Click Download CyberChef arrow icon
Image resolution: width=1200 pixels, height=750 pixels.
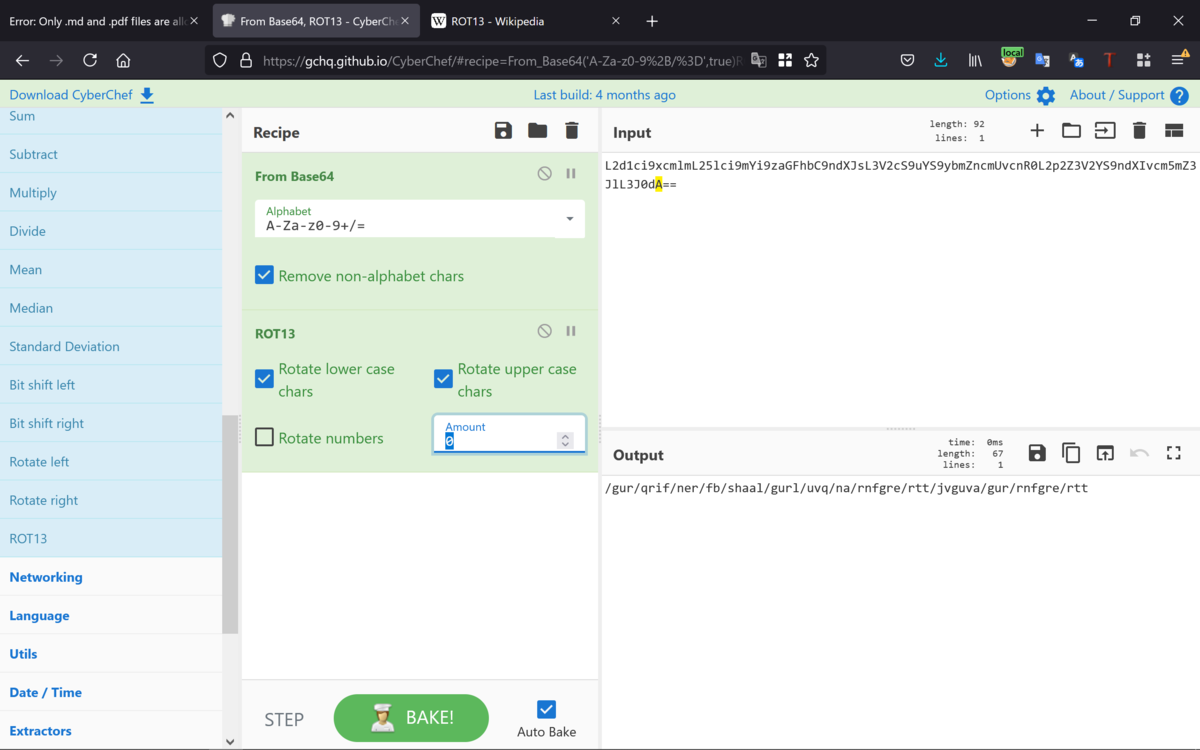[147, 95]
